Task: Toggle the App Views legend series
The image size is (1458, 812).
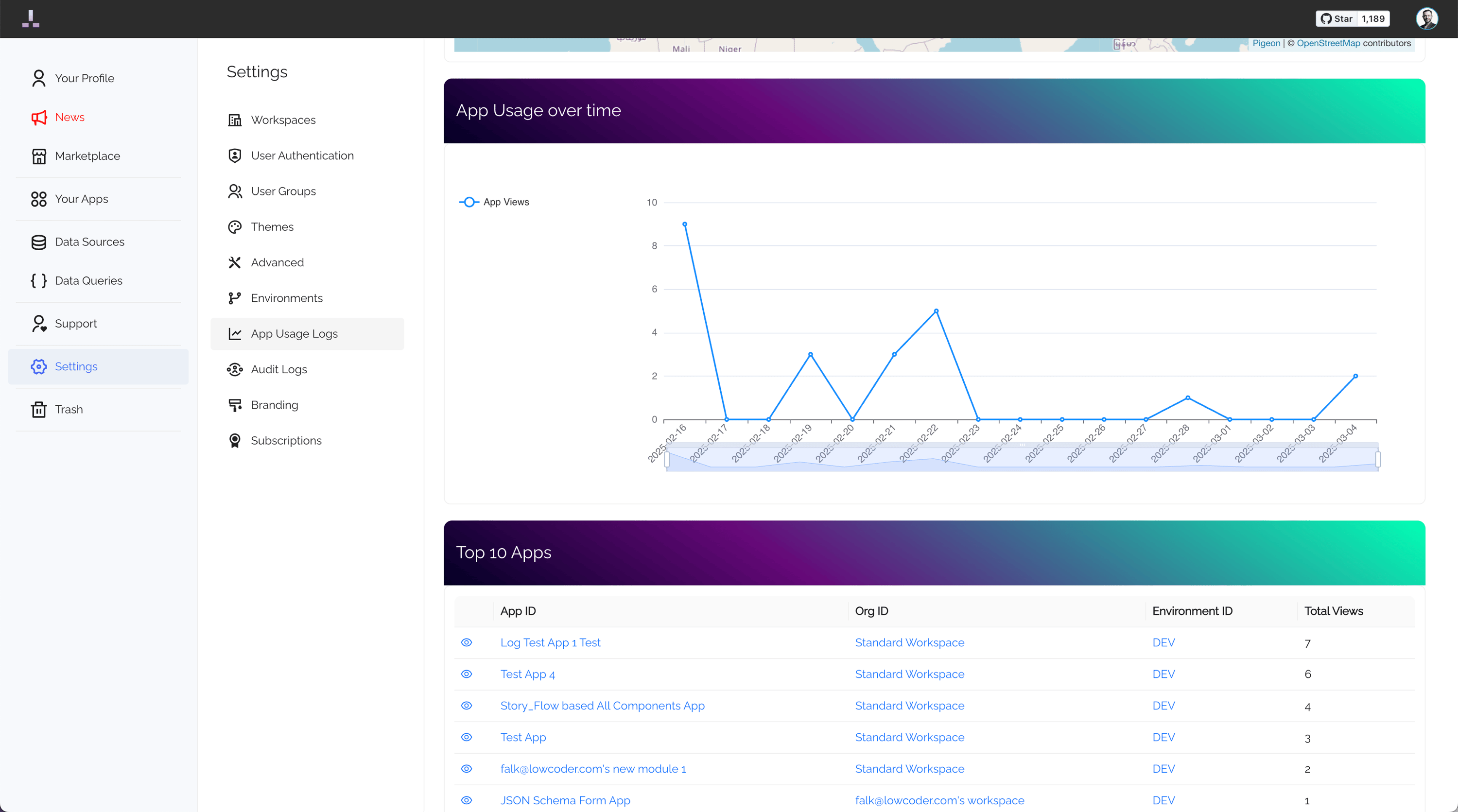Action: 494,202
